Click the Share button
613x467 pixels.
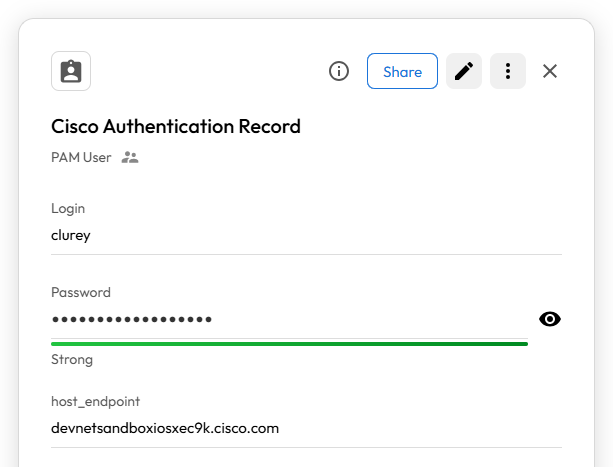[402, 71]
